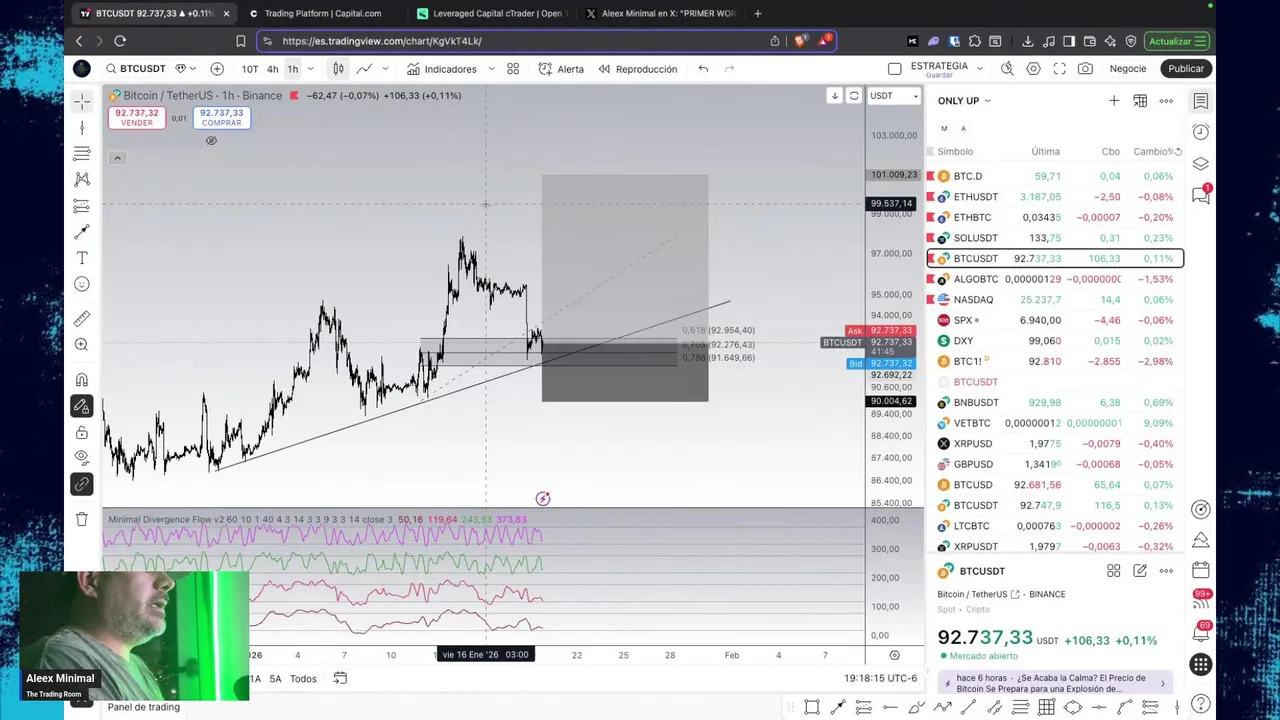The width and height of the screenshot is (1280, 720).
Task: Select the 10T timeframe
Action: coord(249,69)
